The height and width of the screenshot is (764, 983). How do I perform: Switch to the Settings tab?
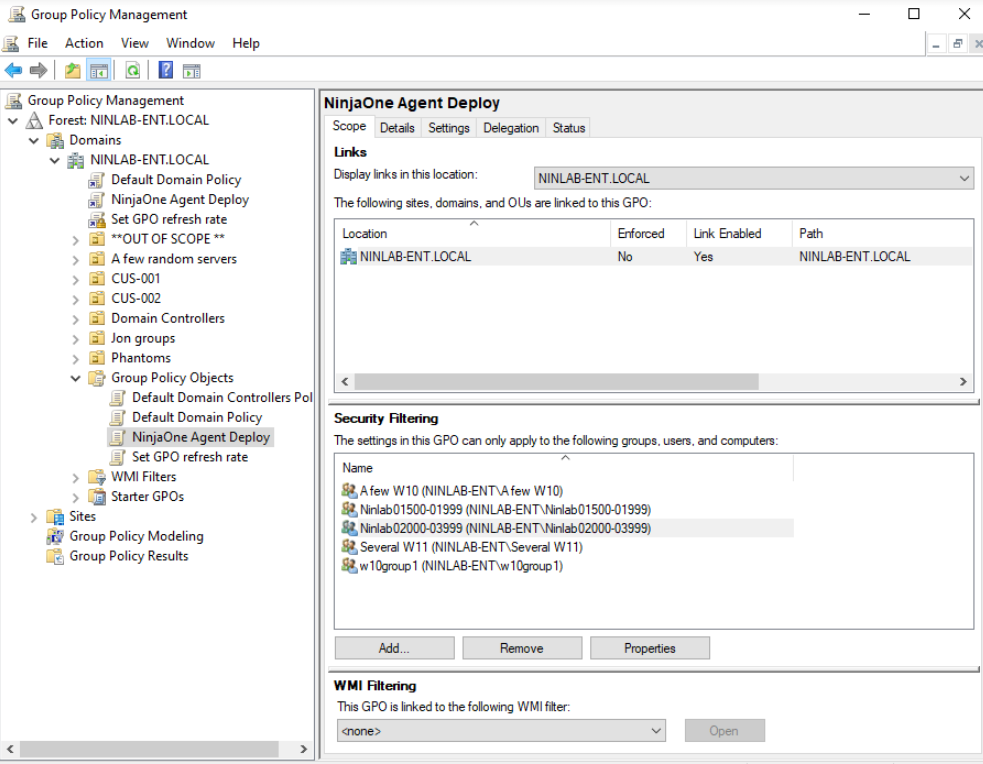click(449, 128)
